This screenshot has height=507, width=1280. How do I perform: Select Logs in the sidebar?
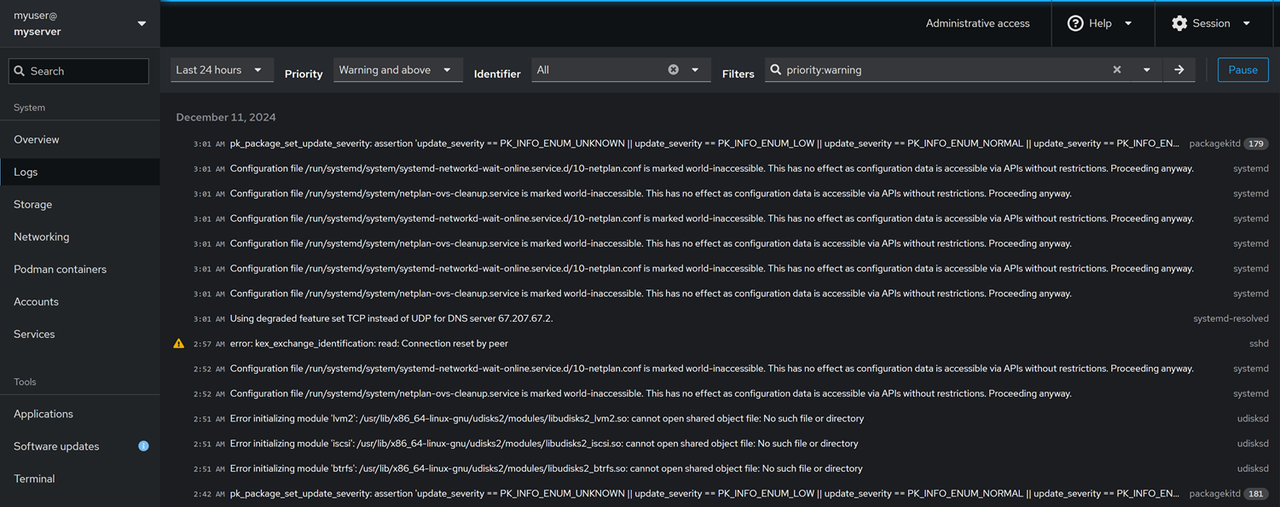click(x=80, y=172)
